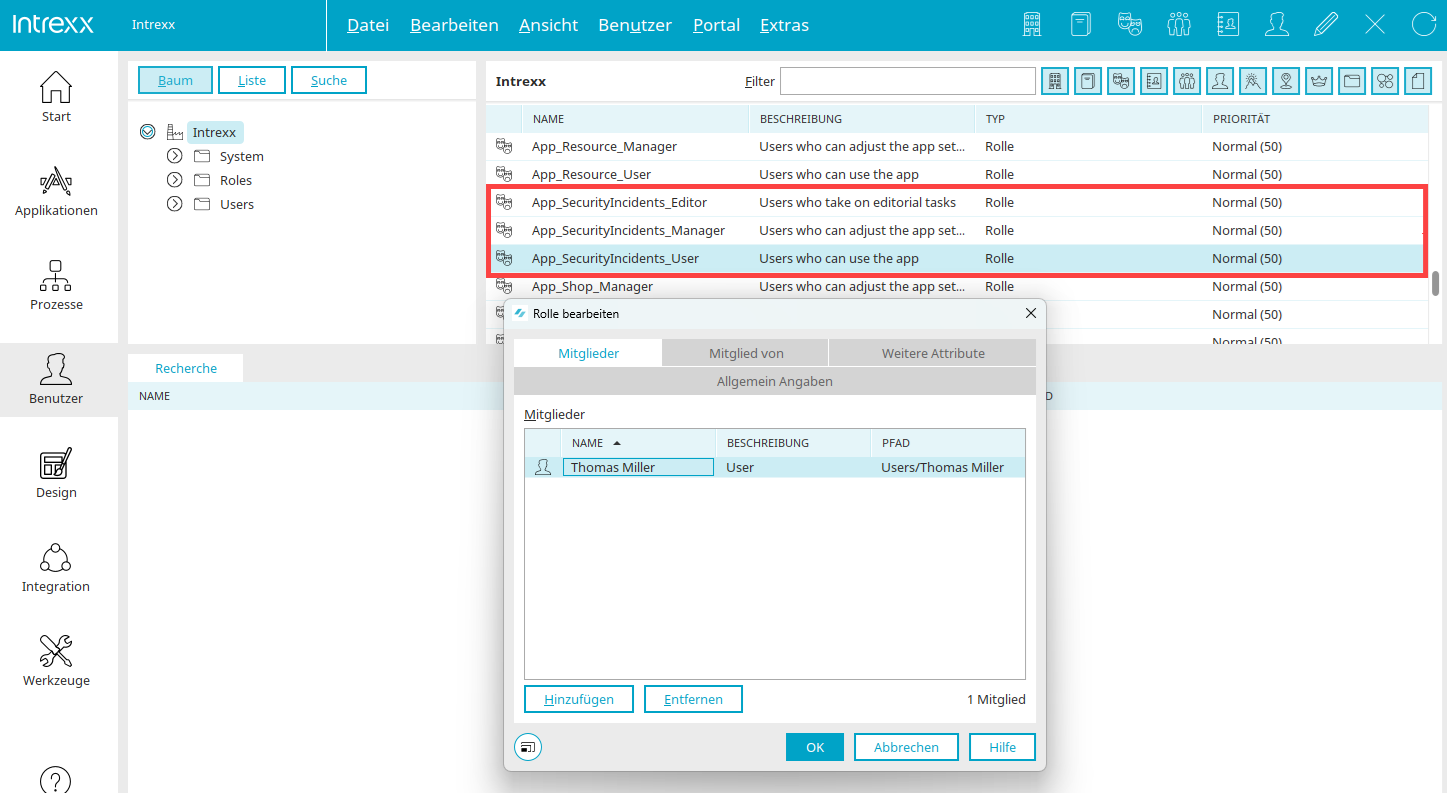This screenshot has height=793, width=1447.
Task: Click the role list vertical scrollbar thumb
Action: pyautogui.click(x=1436, y=283)
